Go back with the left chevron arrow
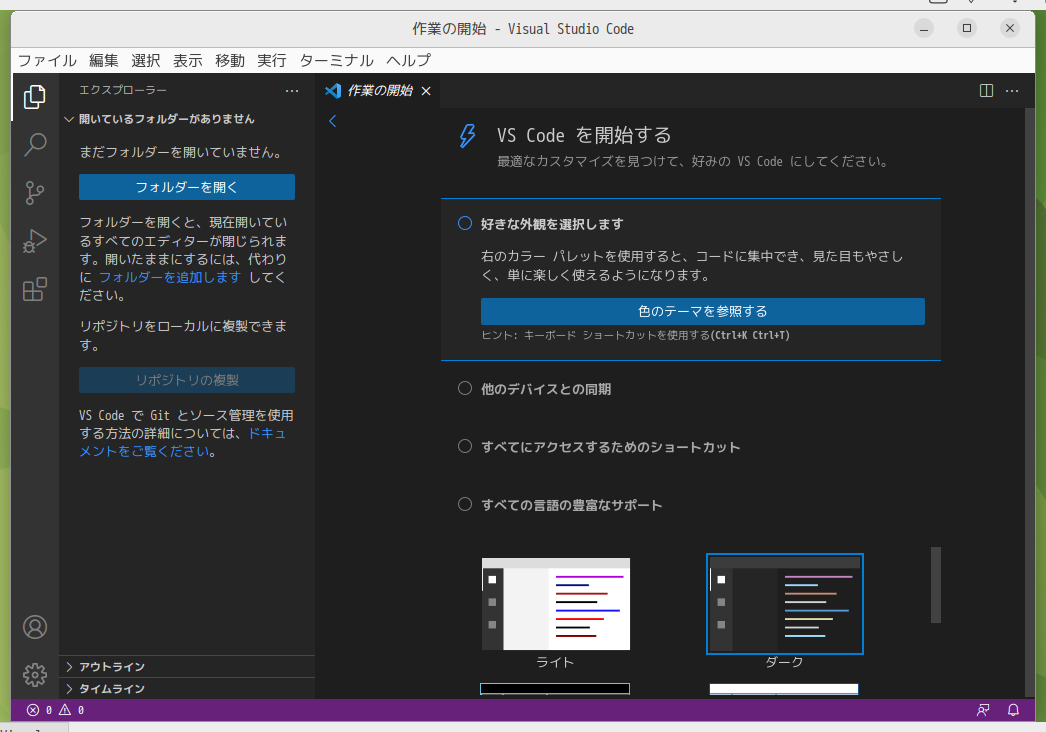This screenshot has height=732, width=1046. (332, 121)
